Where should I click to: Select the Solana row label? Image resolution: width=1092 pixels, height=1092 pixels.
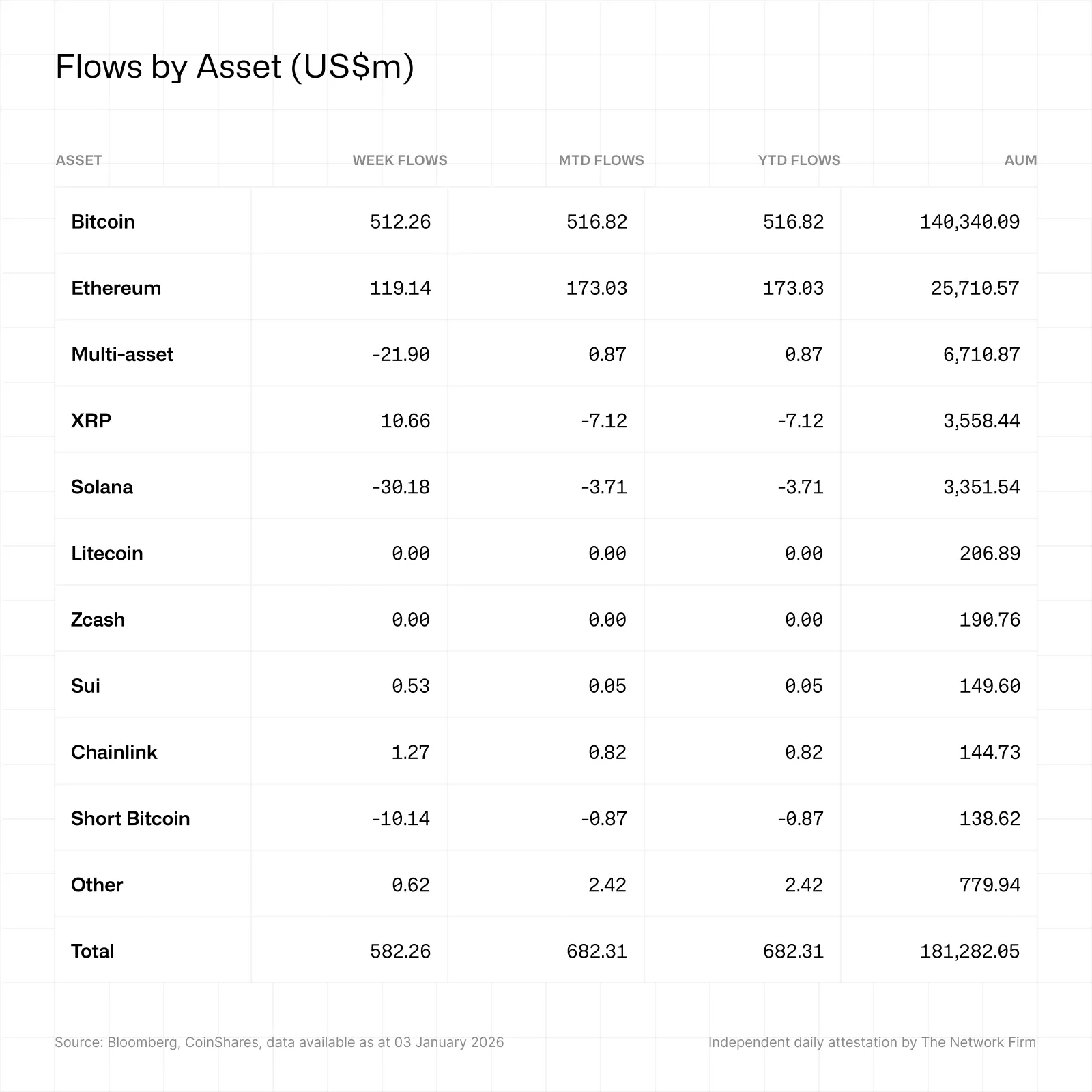(x=102, y=487)
